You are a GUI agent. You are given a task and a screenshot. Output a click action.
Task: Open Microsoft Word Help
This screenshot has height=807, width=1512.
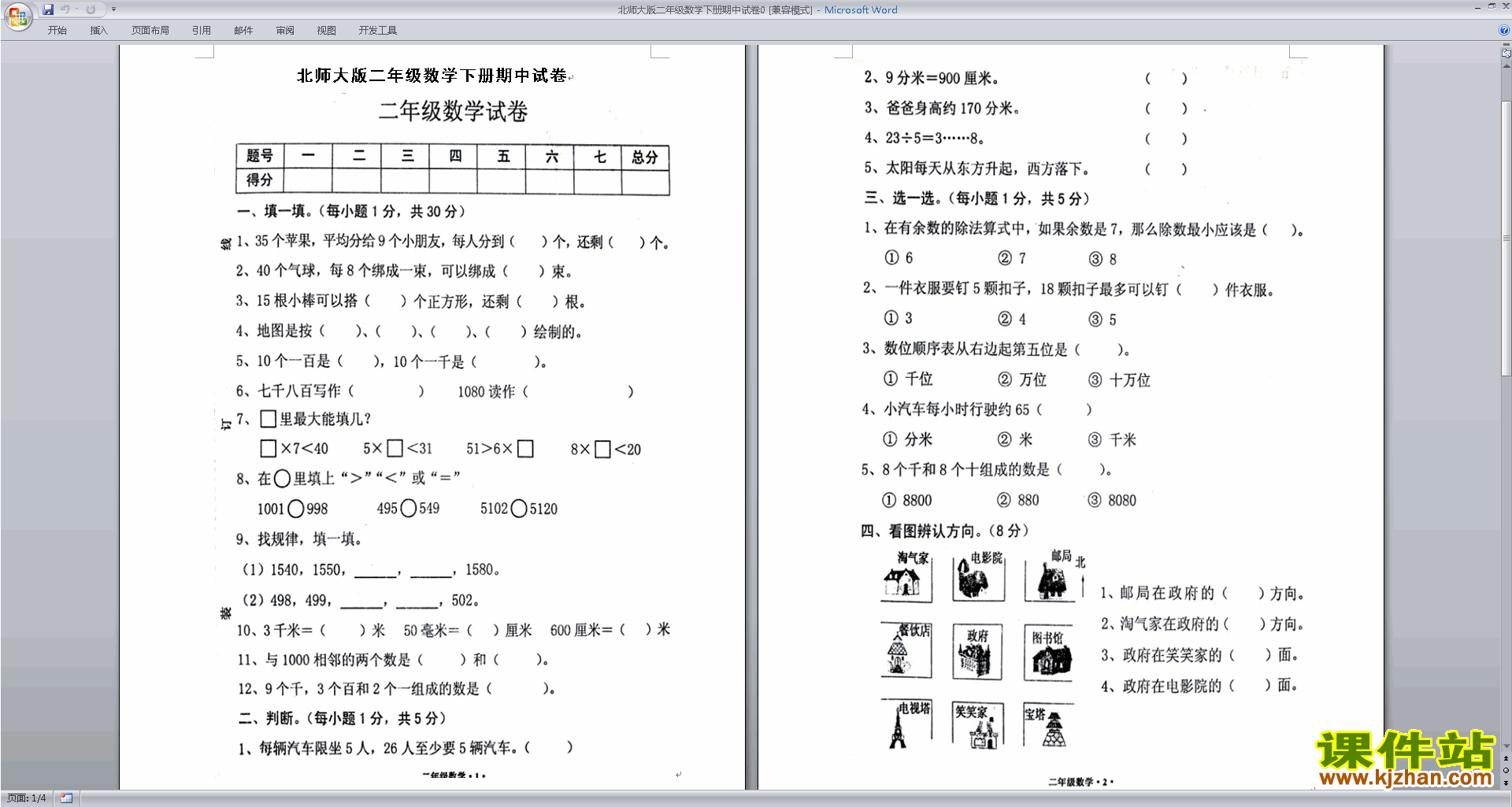(x=1504, y=30)
